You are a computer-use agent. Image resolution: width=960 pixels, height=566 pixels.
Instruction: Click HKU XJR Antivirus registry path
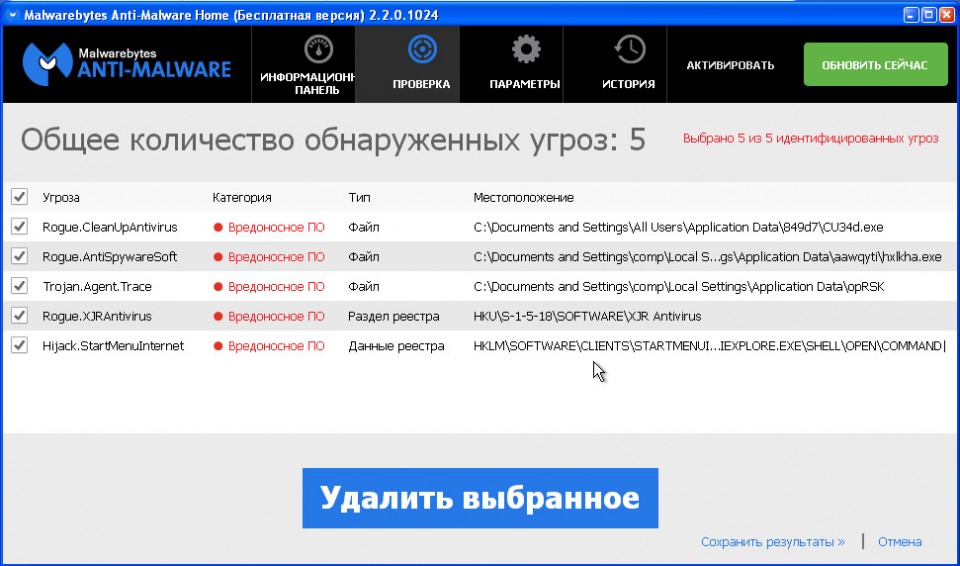click(587, 316)
